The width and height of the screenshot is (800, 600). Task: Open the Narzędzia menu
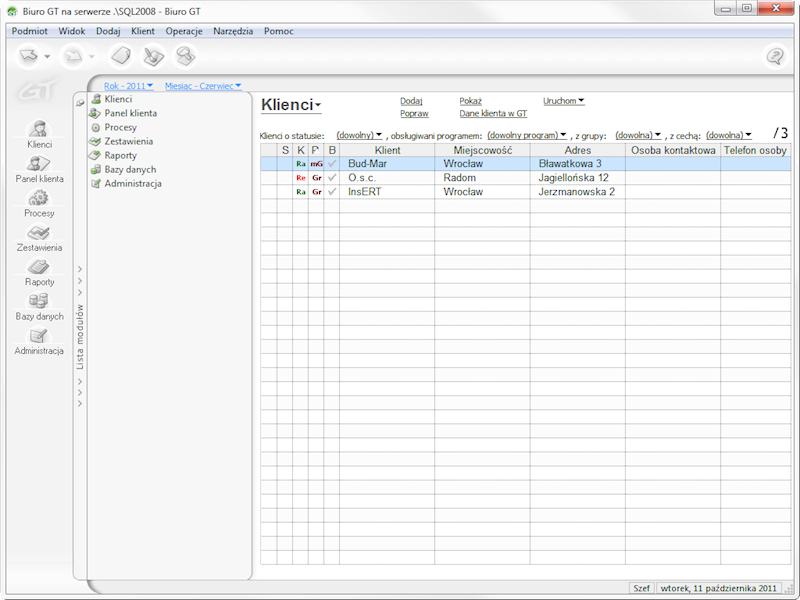[x=233, y=31]
